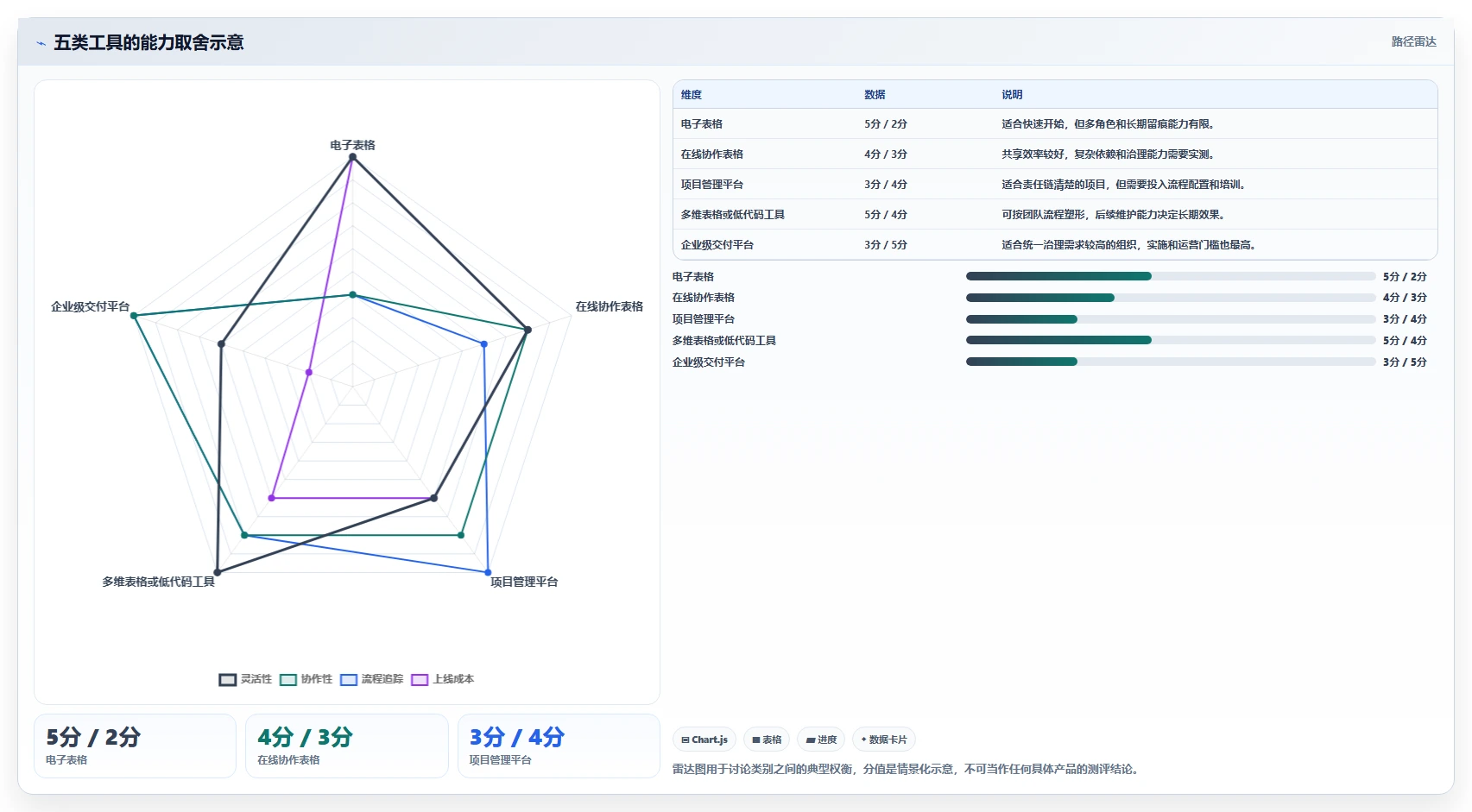The image size is (1472, 812).
Task: Click the 电子表格 progress bar
Action: 1171,276
